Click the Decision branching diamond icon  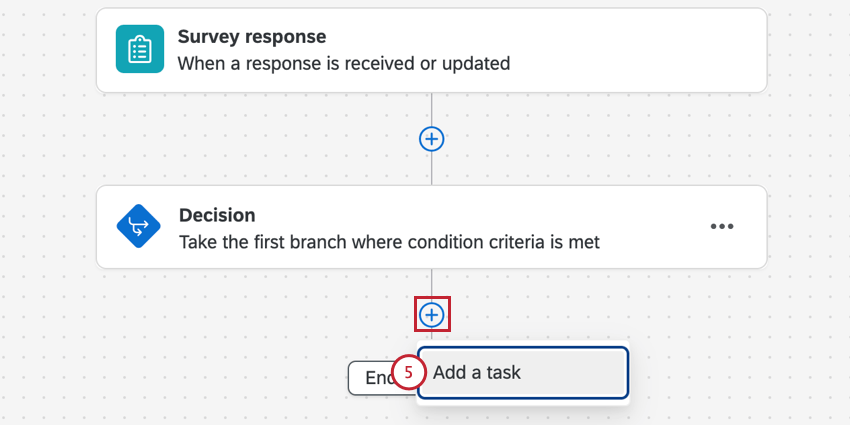[139, 227]
